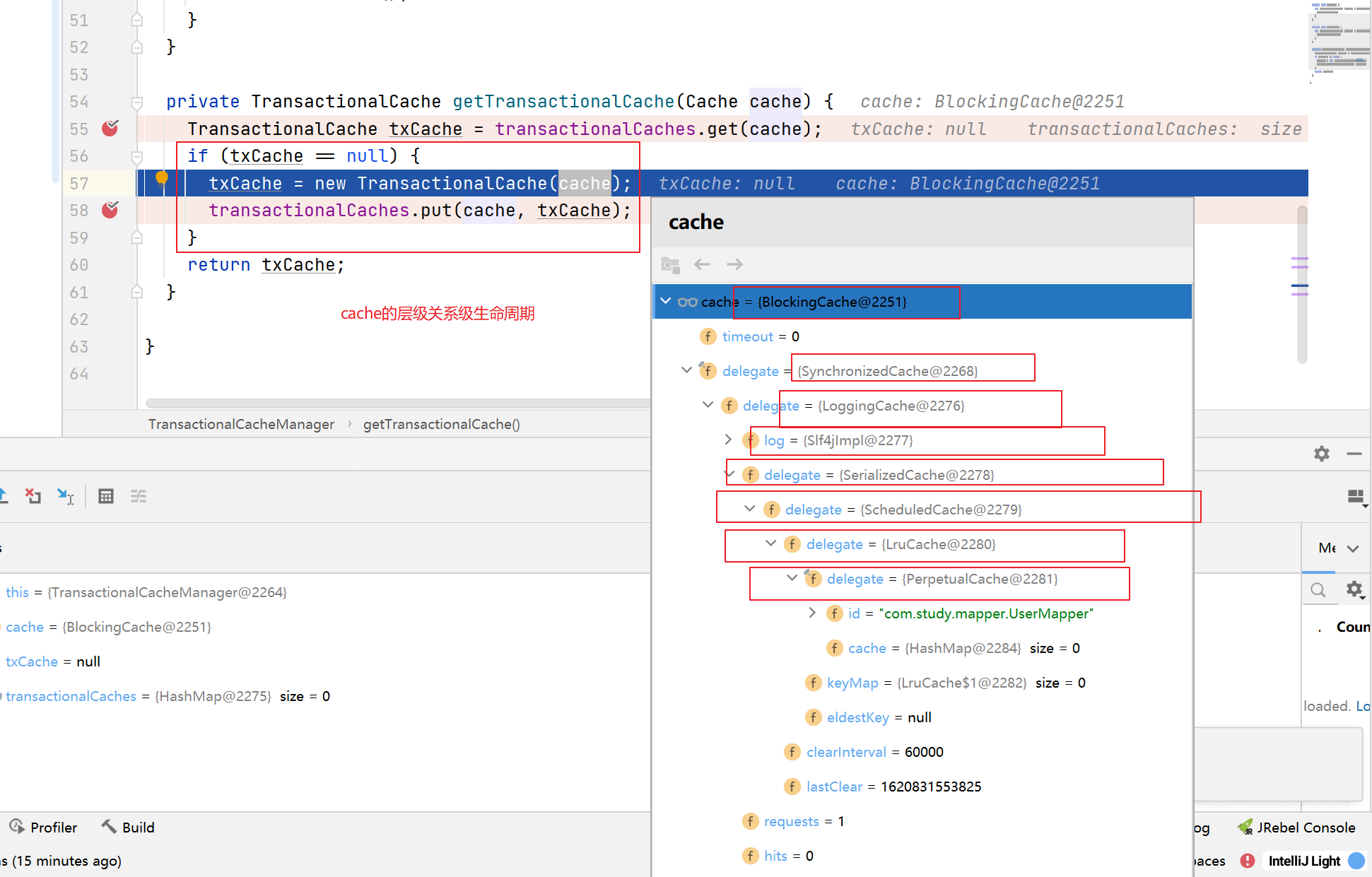Click the cache parameter on line 54
The image size is (1372, 877).
tap(775, 102)
